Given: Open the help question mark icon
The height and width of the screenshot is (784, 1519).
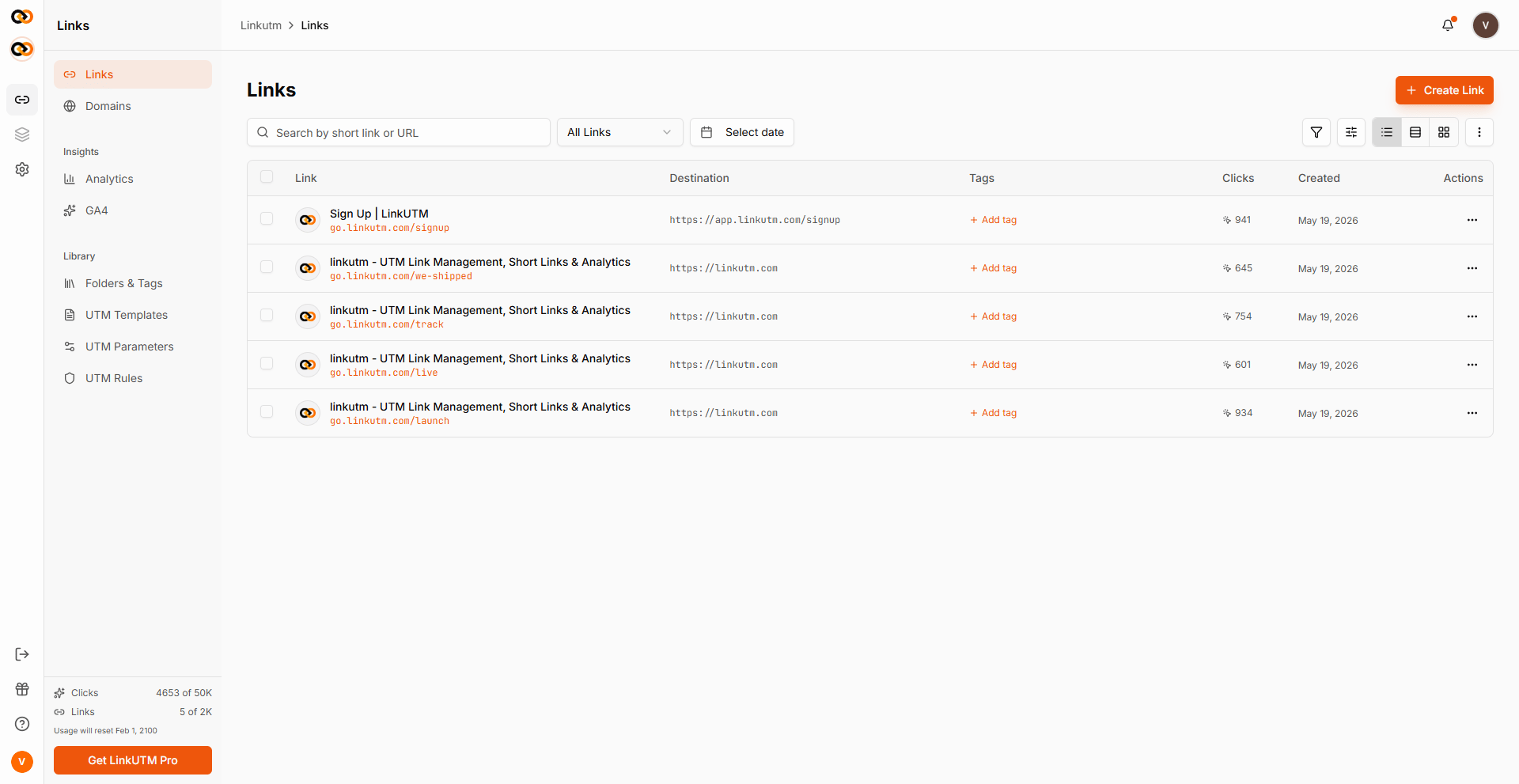Looking at the screenshot, I should point(22,724).
